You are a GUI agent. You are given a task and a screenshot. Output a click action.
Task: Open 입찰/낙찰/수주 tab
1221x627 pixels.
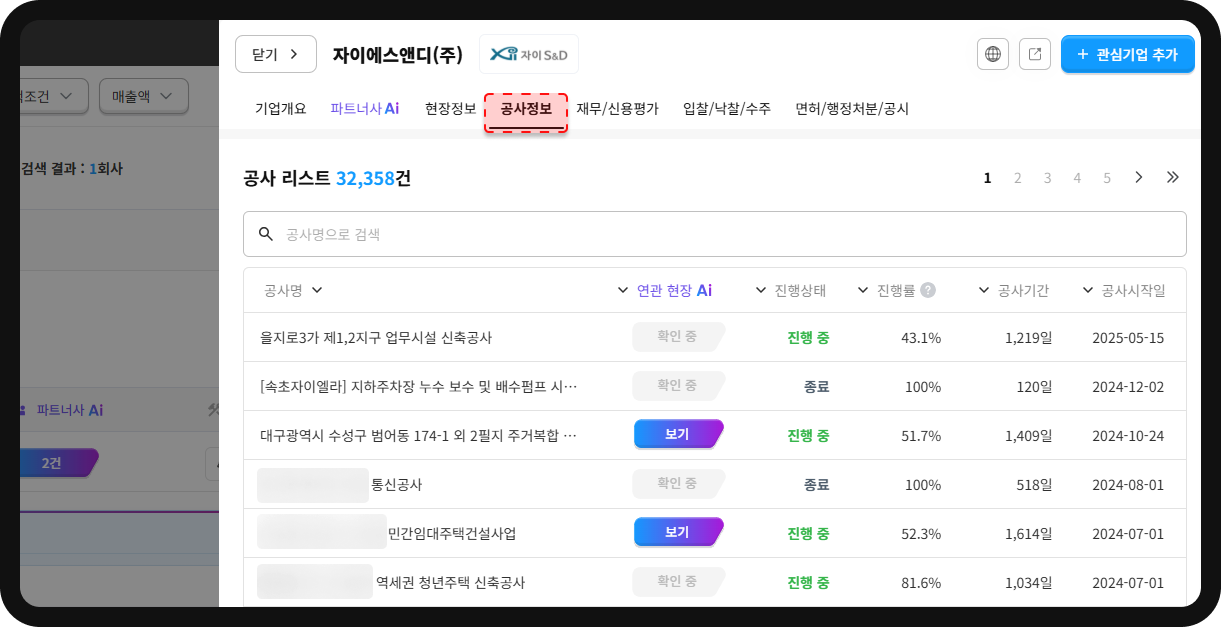click(x=727, y=109)
